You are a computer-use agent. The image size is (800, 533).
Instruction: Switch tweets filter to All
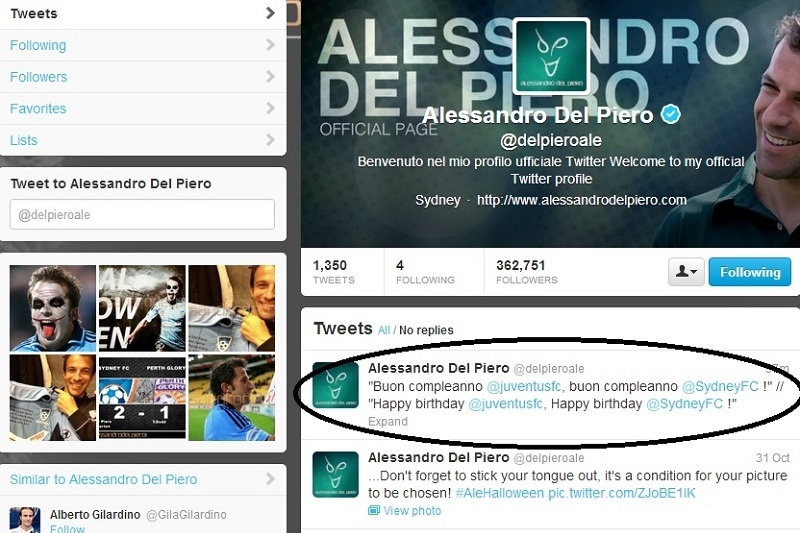pos(384,331)
